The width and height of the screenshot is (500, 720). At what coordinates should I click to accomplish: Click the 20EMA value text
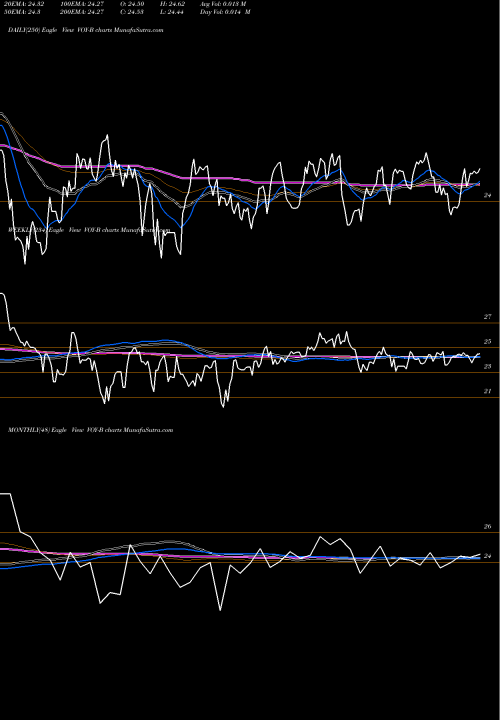tap(23, 4)
